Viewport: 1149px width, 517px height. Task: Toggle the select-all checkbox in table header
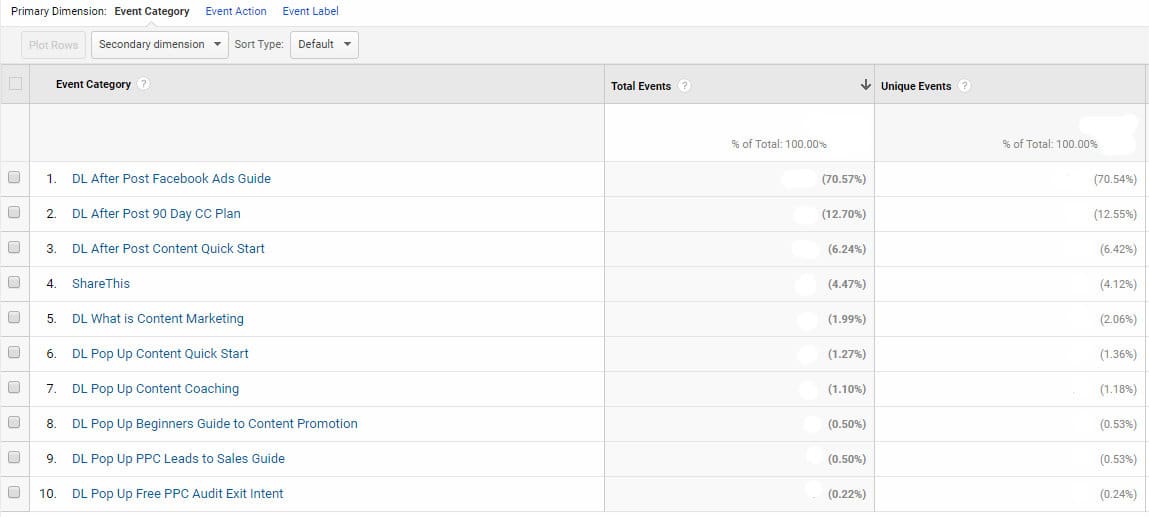[x=15, y=84]
